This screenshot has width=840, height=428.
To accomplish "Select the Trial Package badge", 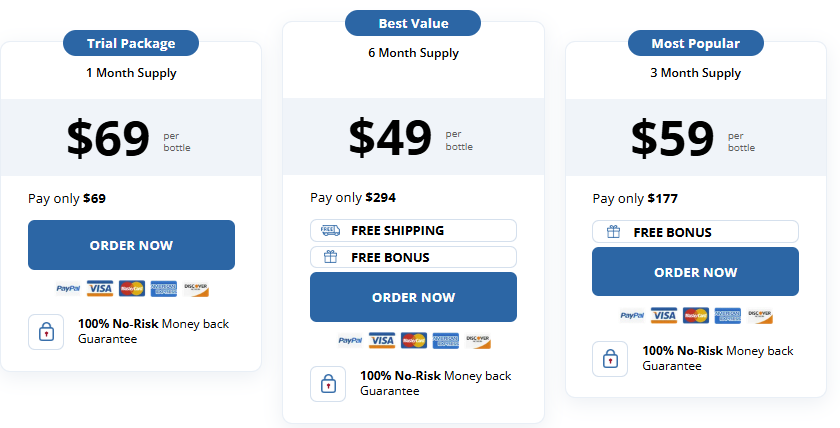I will pyautogui.click(x=131, y=44).
